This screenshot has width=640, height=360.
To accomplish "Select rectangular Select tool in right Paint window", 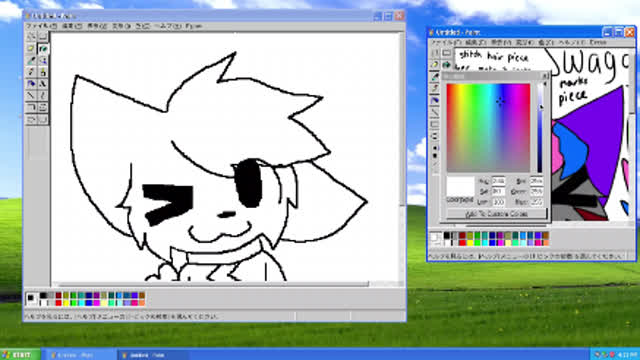I will (447, 53).
